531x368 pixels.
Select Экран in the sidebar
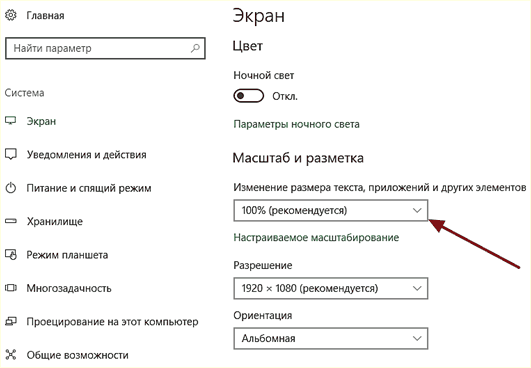[x=41, y=121]
